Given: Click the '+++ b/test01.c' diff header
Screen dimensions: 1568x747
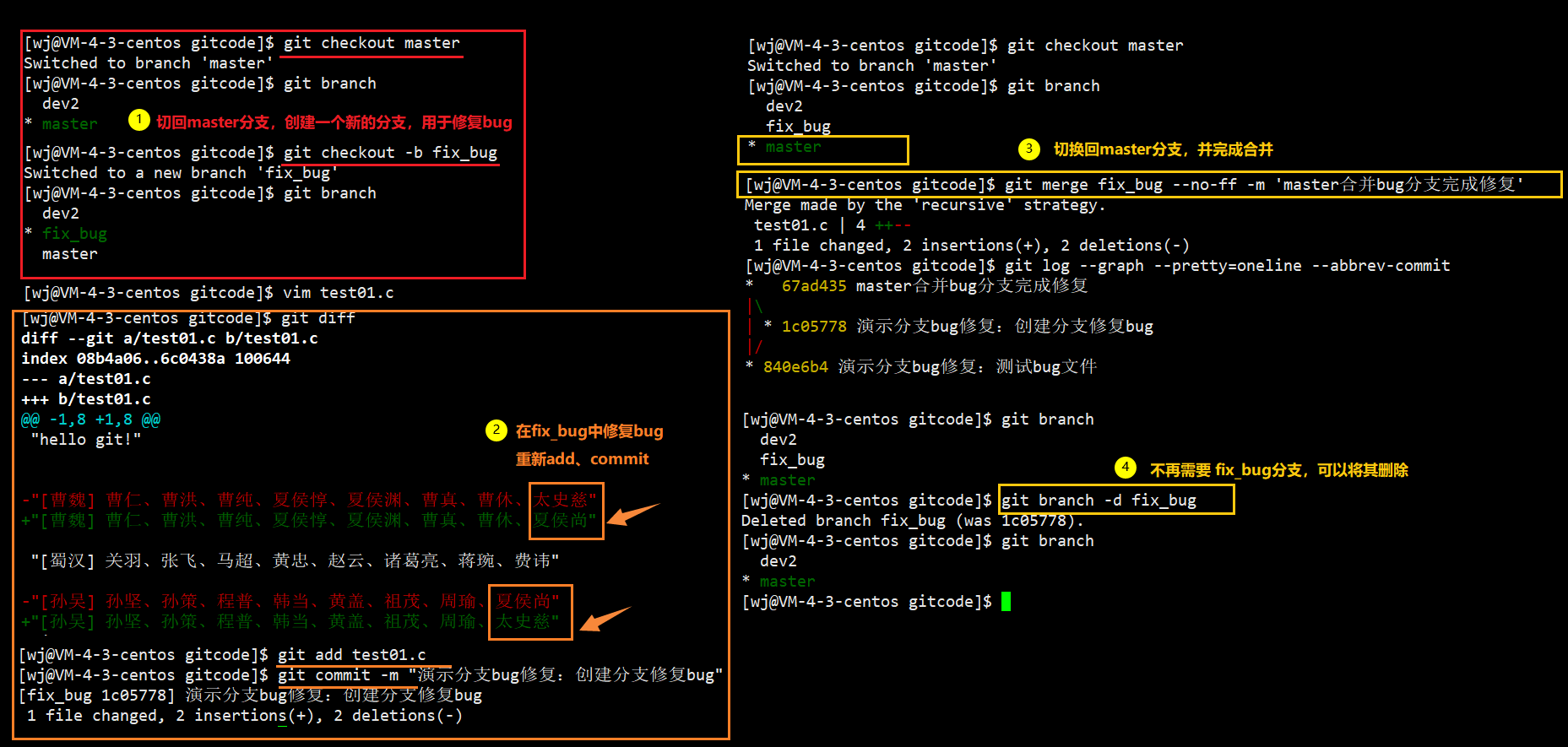Looking at the screenshot, I should (86, 399).
